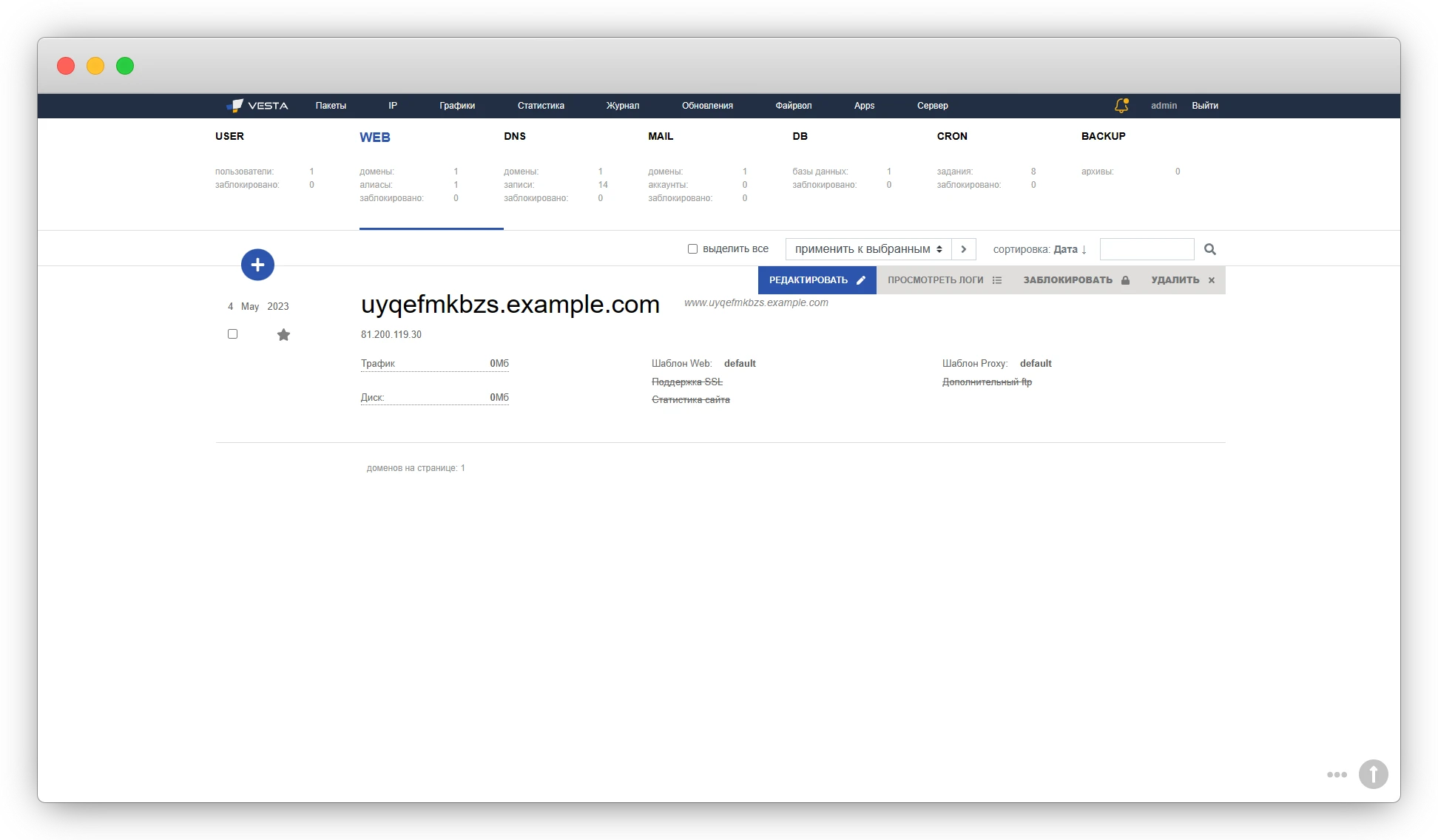The image size is (1438, 840).
Task: Click the WEB progress underline indicator
Action: point(431,228)
